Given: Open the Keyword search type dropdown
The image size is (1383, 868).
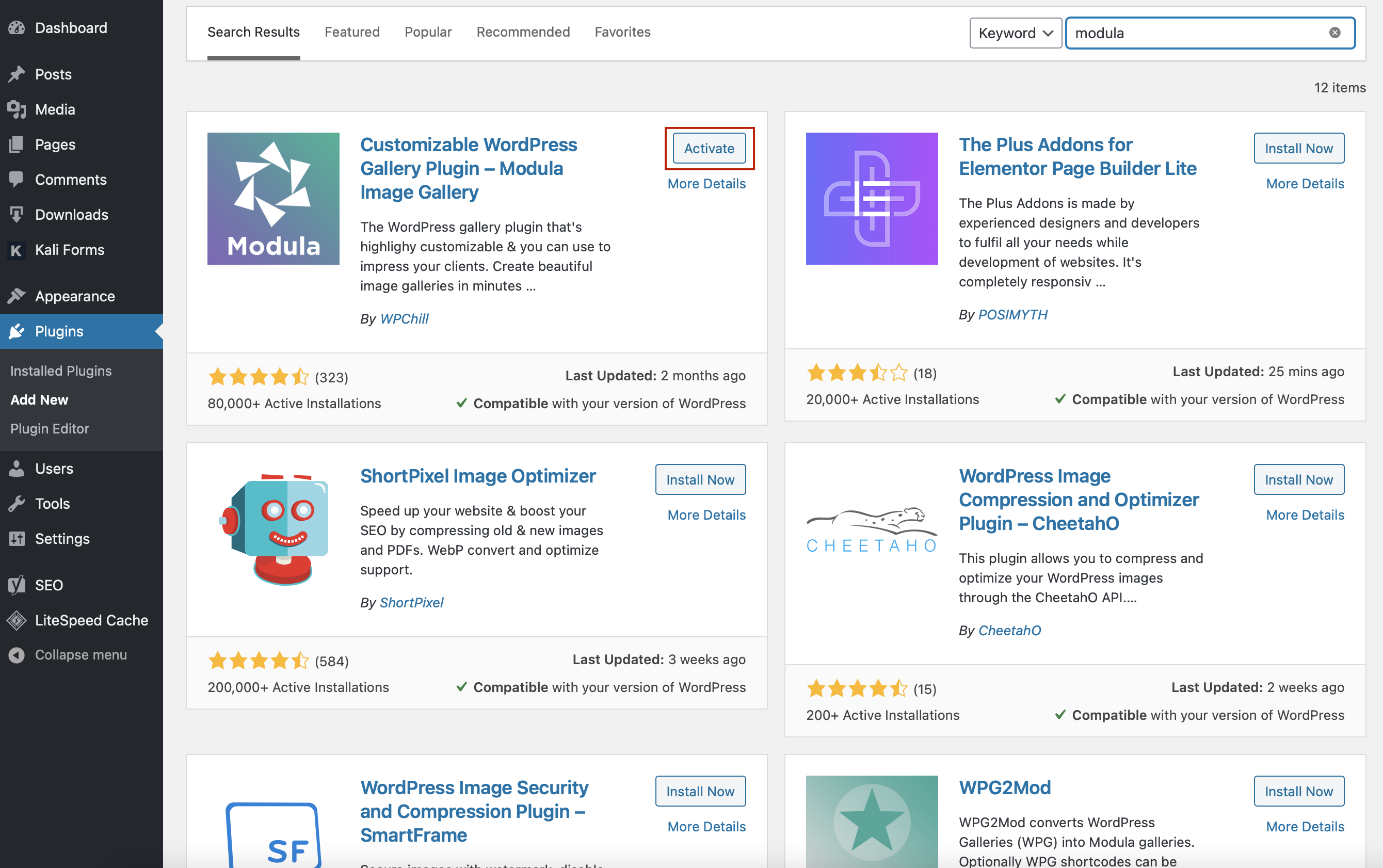Looking at the screenshot, I should 1015,33.
